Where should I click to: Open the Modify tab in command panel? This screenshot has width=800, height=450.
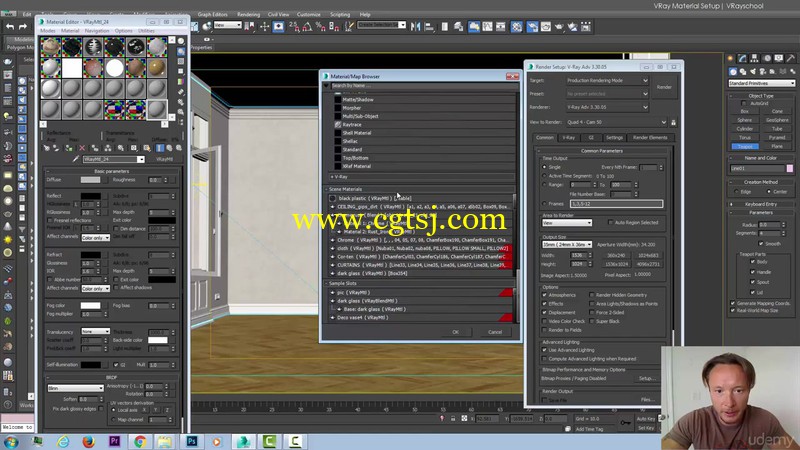point(742,58)
